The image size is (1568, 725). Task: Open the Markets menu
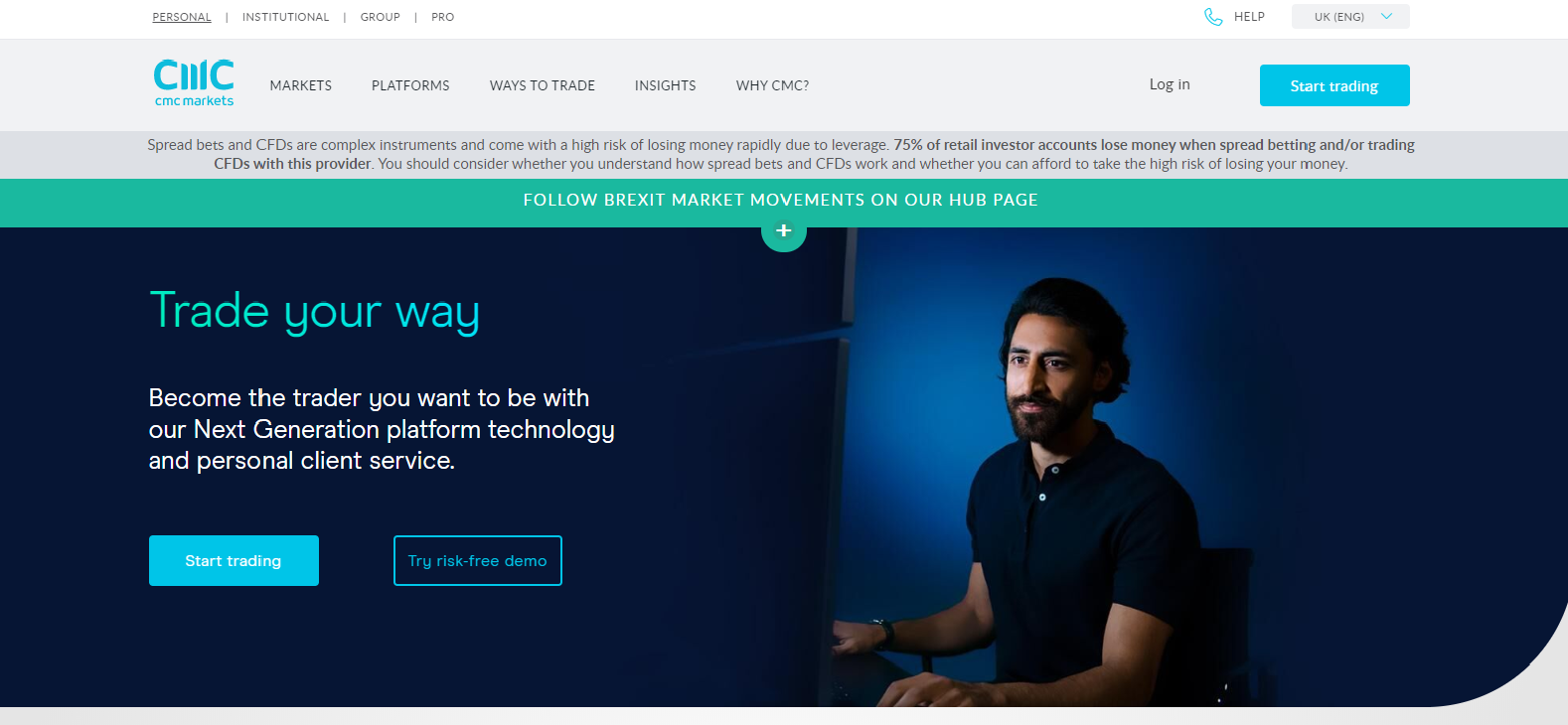(x=301, y=85)
